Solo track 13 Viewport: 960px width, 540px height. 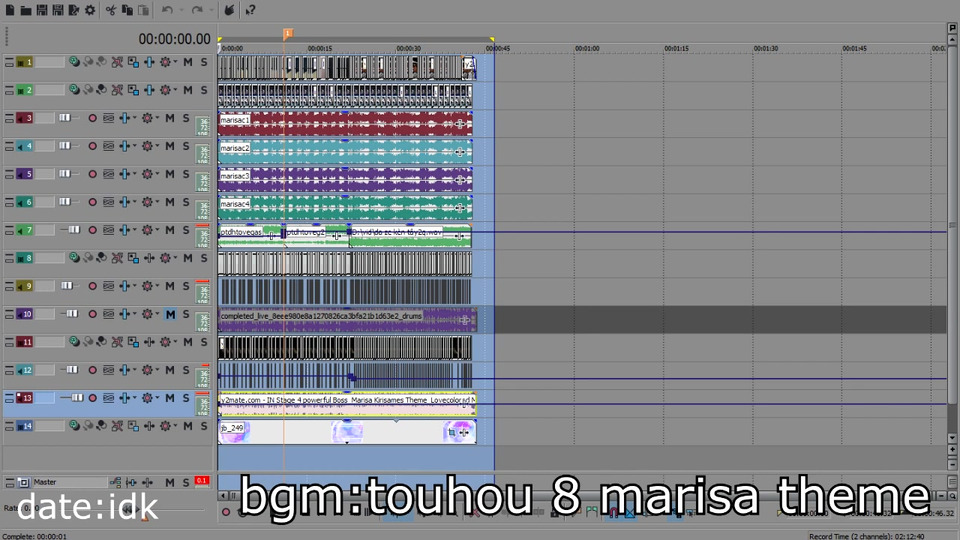pyautogui.click(x=186, y=398)
